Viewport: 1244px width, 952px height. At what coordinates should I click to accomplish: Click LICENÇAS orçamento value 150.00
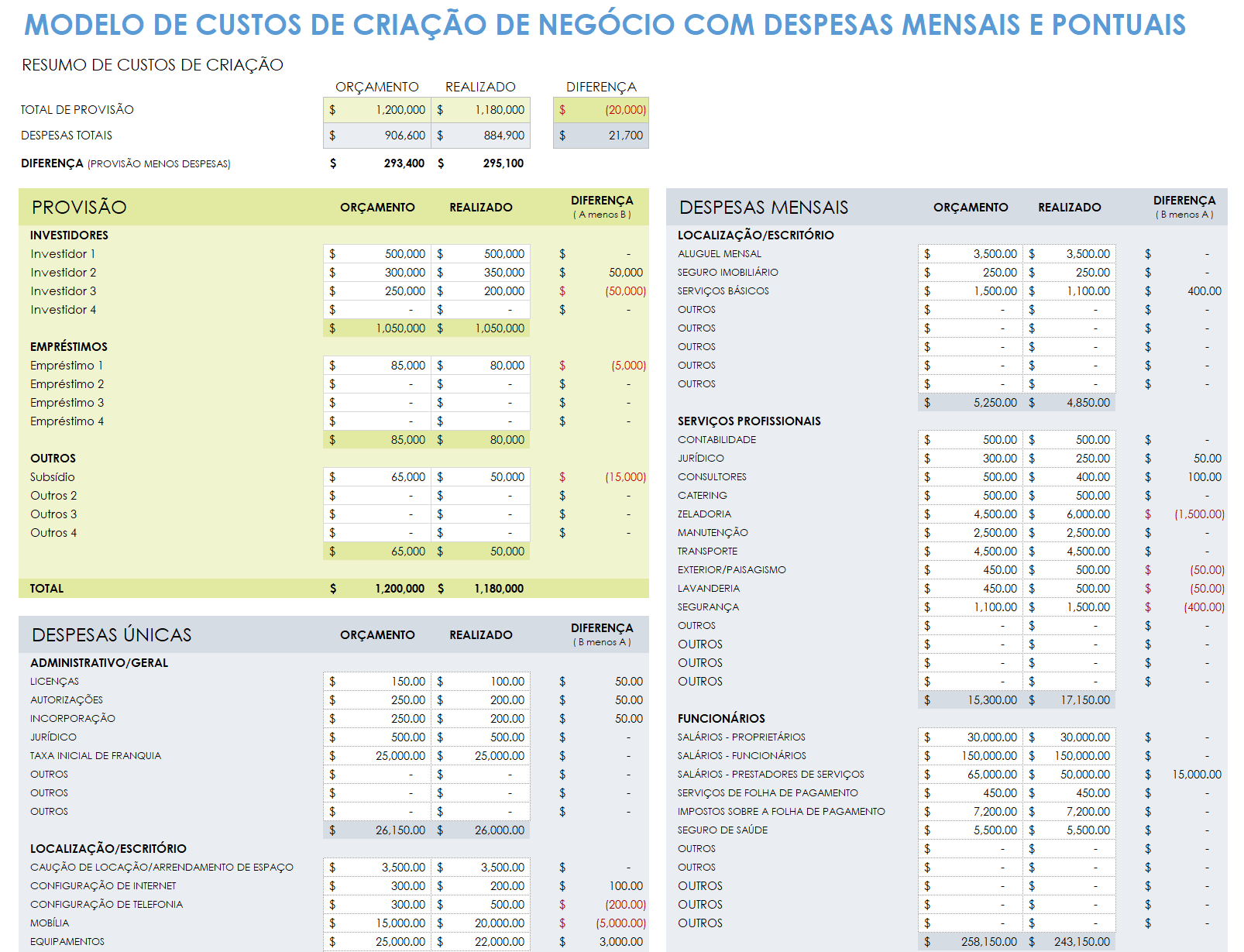pyautogui.click(x=376, y=682)
